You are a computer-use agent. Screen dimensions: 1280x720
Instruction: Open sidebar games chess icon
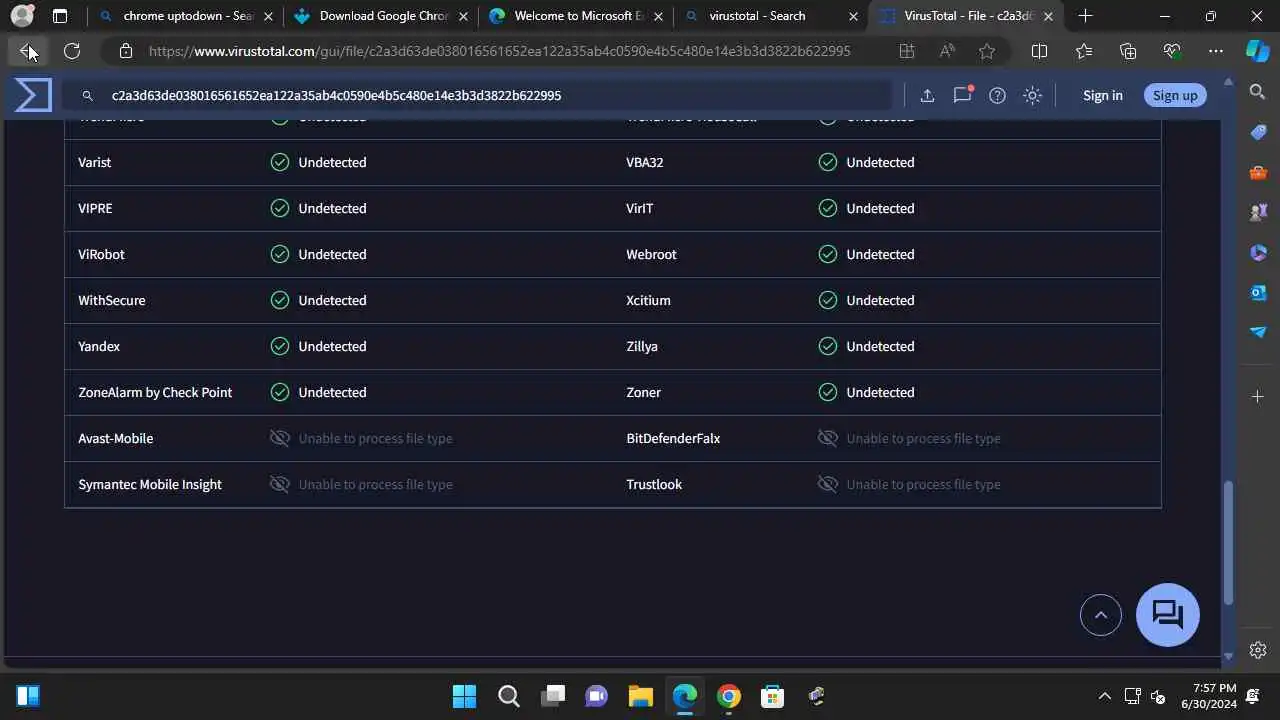tap(1258, 212)
